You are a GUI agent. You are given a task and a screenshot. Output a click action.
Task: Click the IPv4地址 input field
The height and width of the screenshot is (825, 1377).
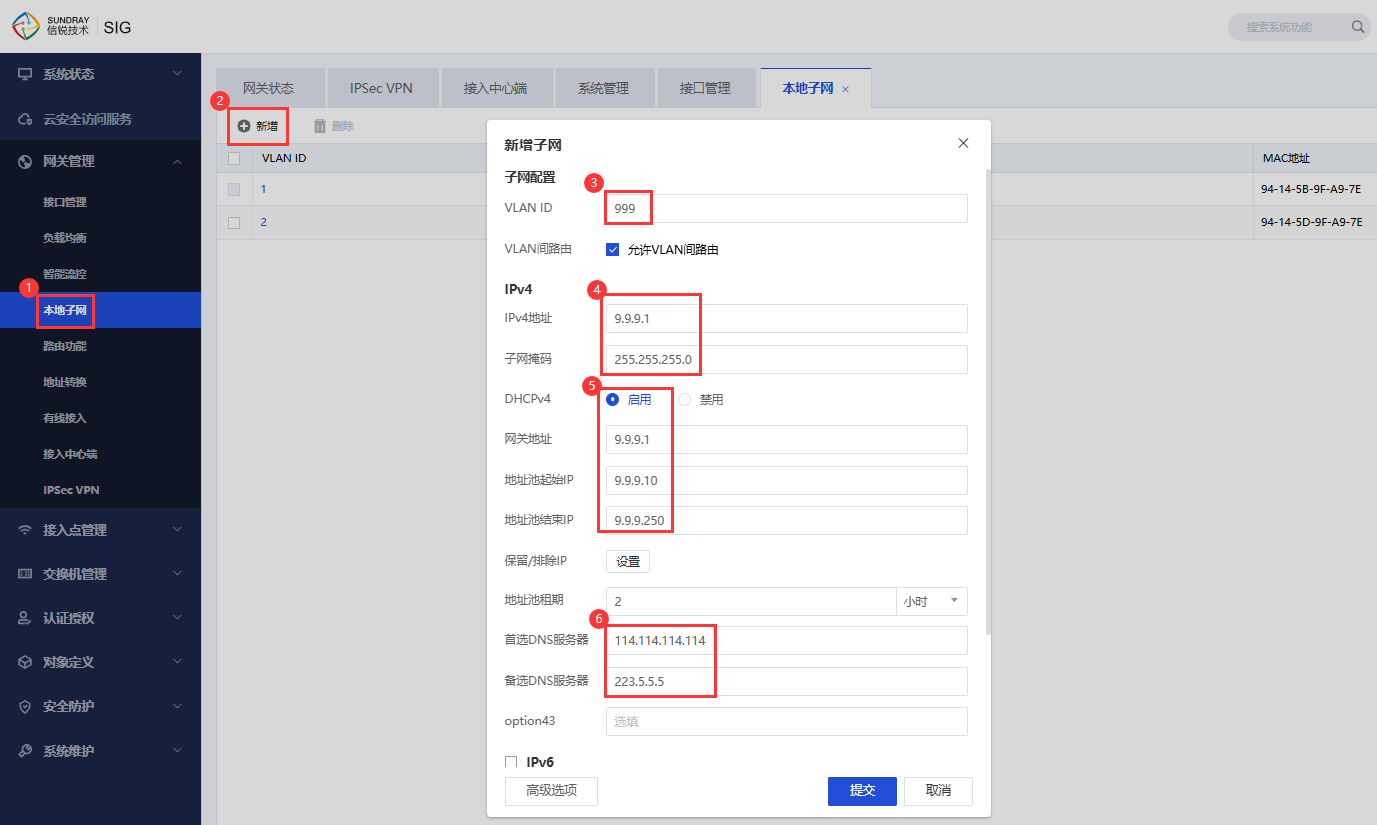[787, 318]
